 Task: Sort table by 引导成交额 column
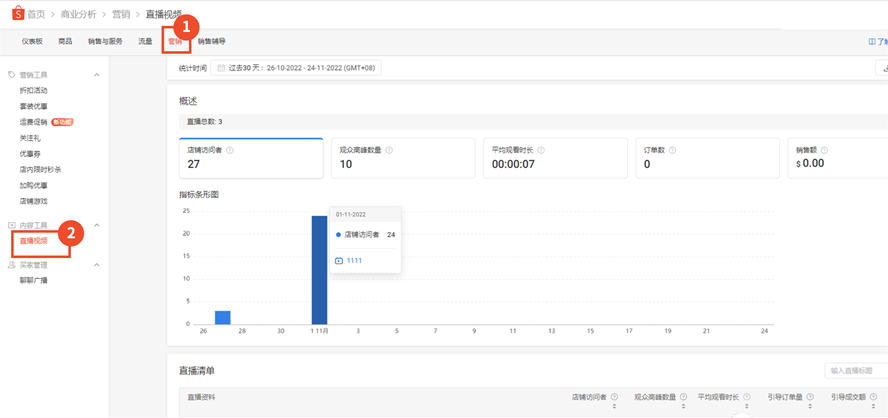874,407
